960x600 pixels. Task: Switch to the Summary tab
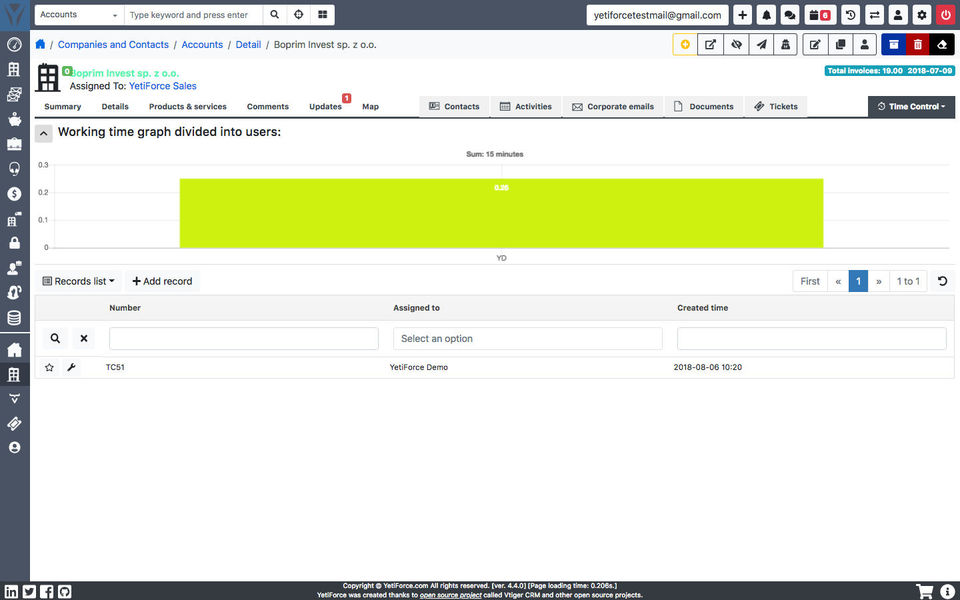point(62,107)
